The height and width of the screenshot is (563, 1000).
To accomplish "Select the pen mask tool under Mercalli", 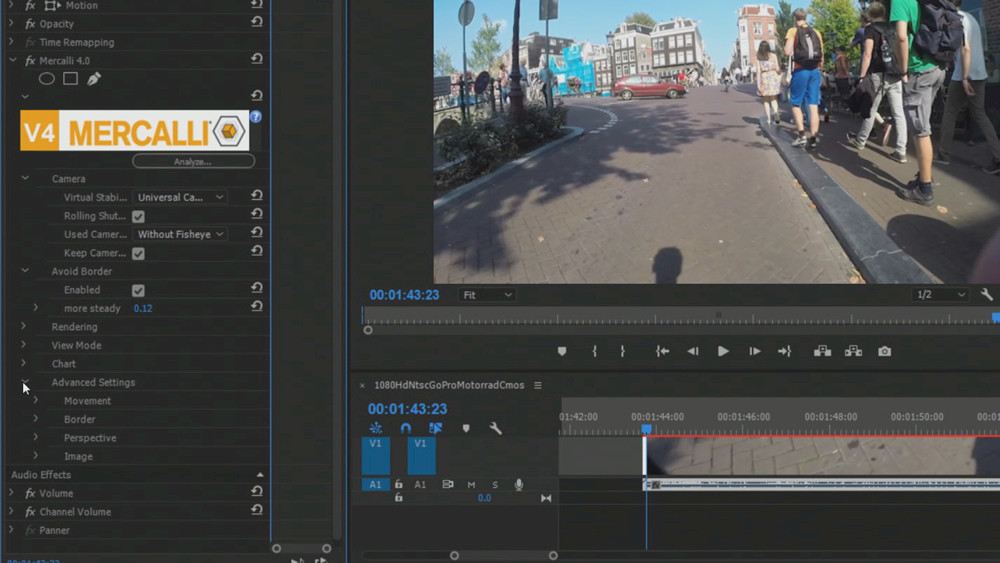I will point(94,79).
